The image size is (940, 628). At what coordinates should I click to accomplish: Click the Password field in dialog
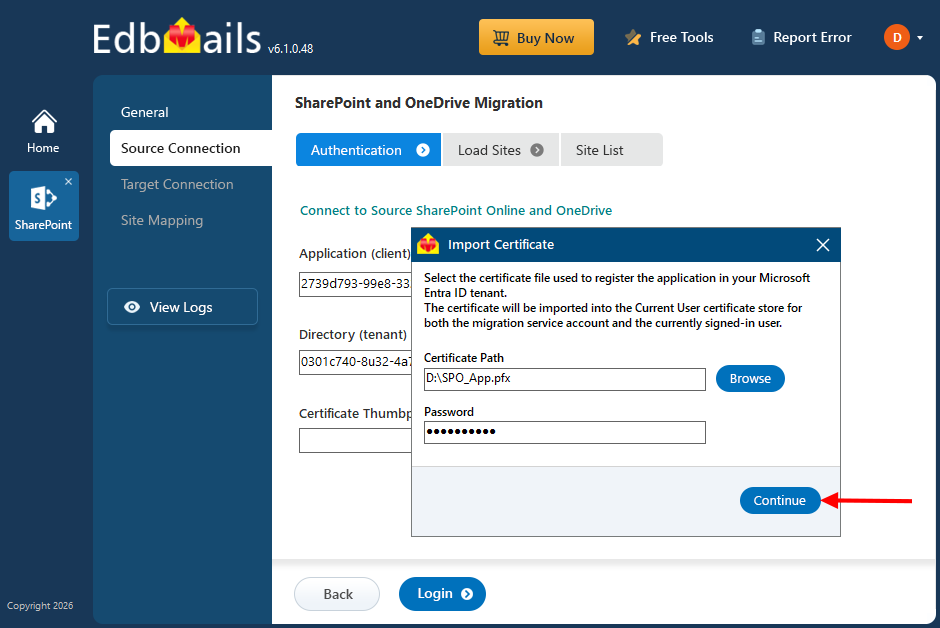tap(564, 432)
